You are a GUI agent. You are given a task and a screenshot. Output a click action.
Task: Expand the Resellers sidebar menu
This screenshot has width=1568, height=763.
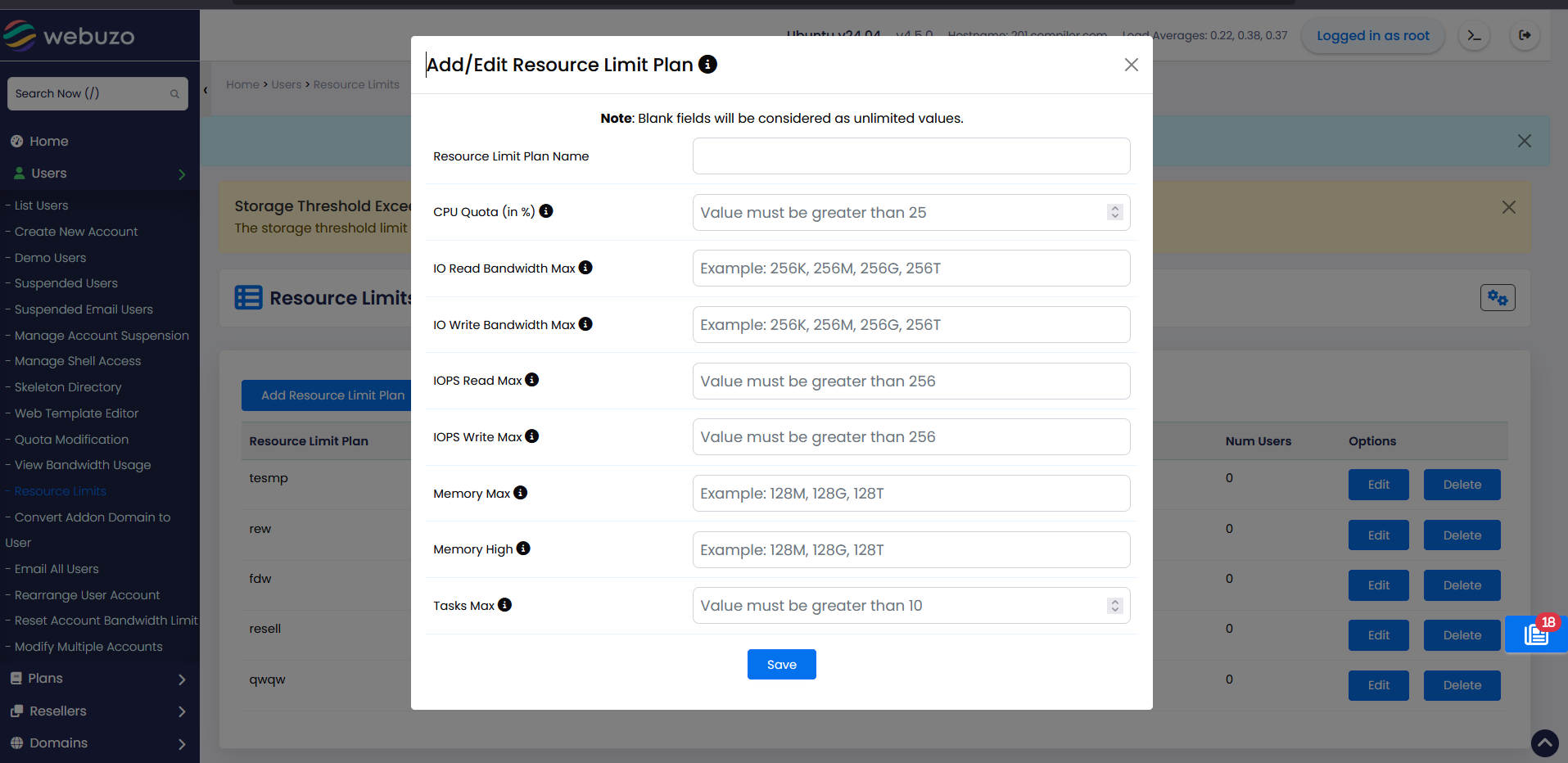[100, 711]
